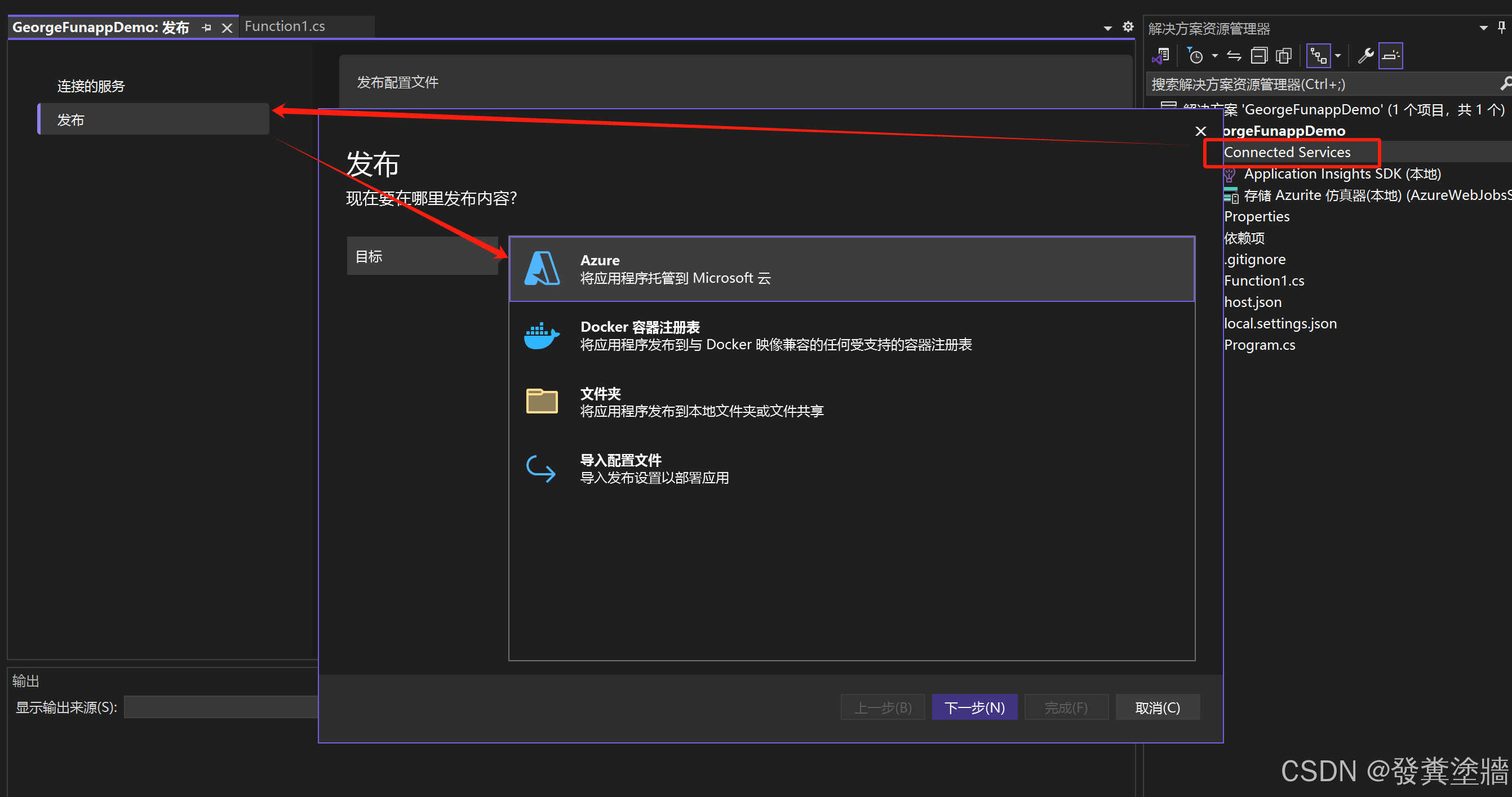Open properties with the wrench icon
Screen dimensions: 1512x797
(1366, 56)
